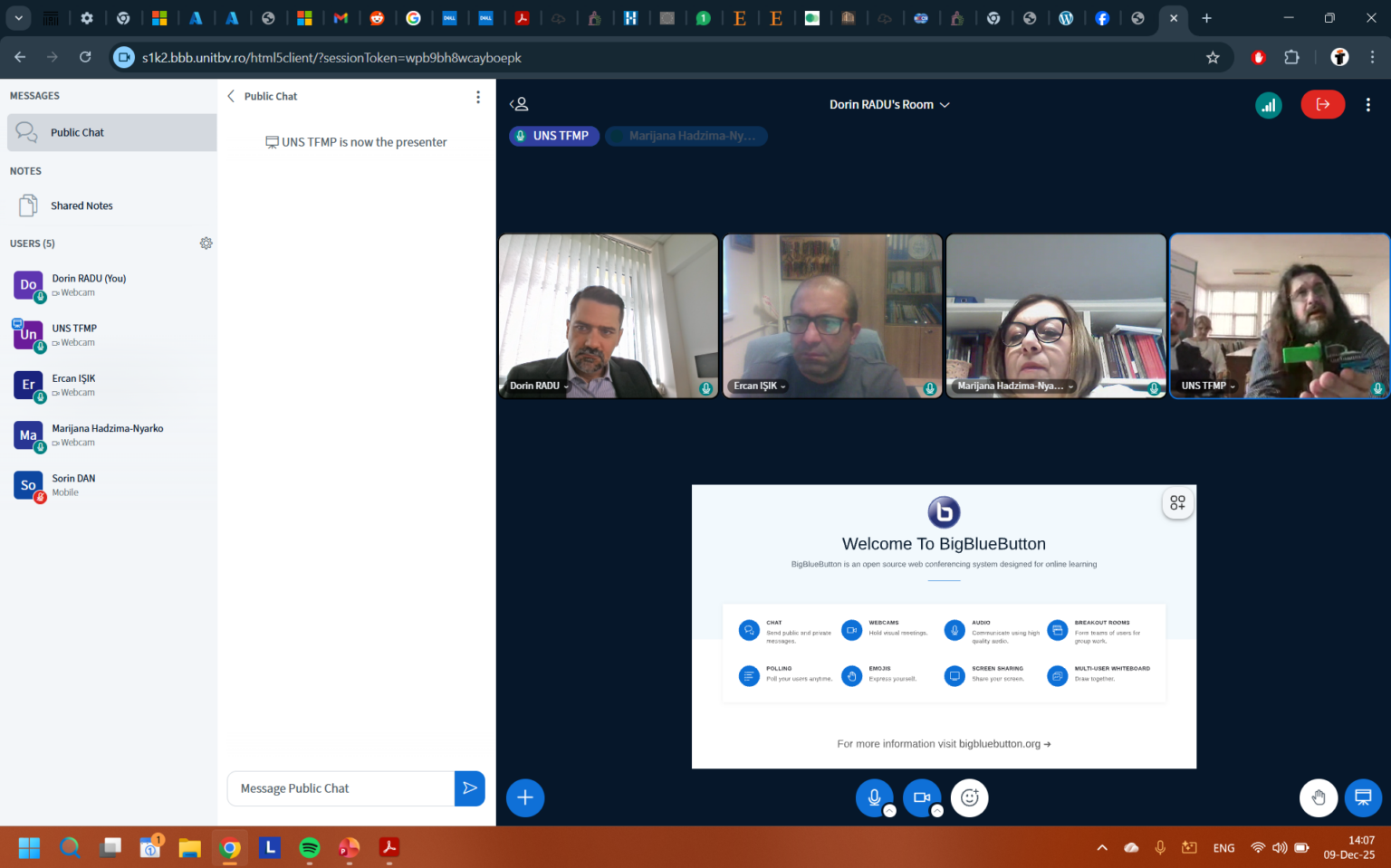Expand the Dorin RADU's Room dropdown

click(889, 105)
